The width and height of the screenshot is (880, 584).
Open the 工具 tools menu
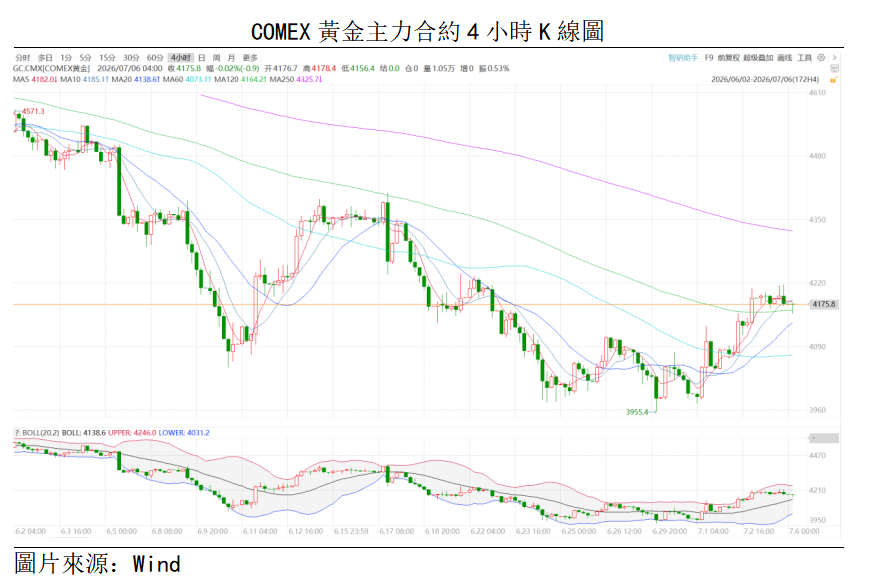coord(804,58)
